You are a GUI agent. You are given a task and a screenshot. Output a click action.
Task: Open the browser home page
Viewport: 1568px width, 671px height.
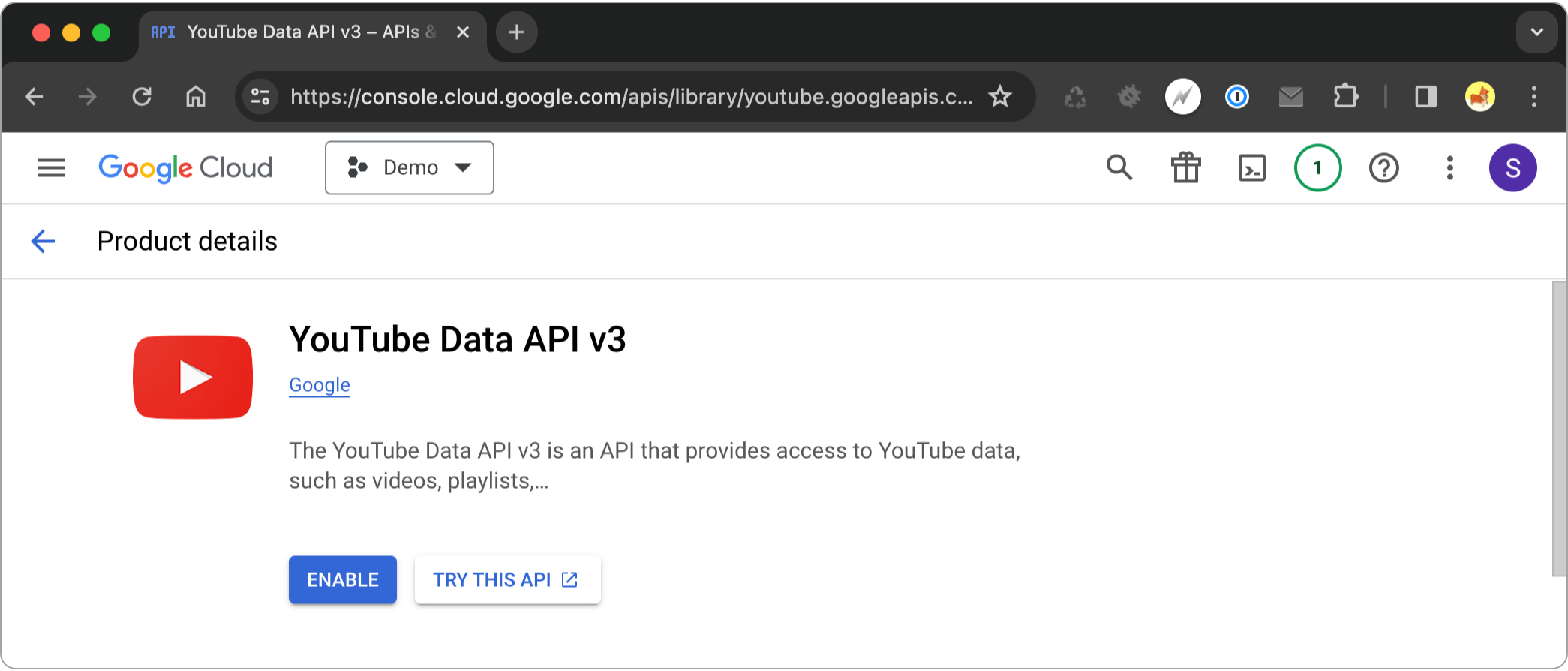[x=196, y=97]
